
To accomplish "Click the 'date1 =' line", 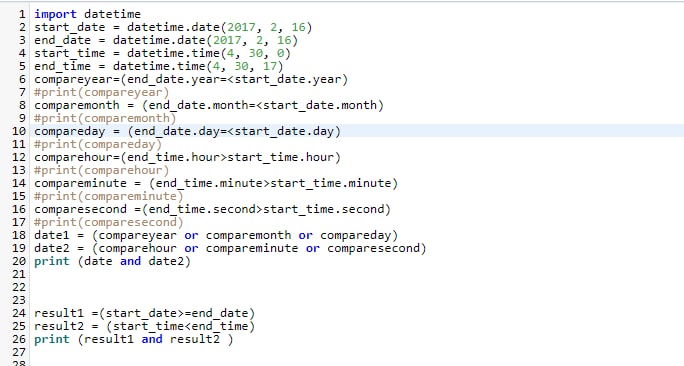I will [x=216, y=235].
